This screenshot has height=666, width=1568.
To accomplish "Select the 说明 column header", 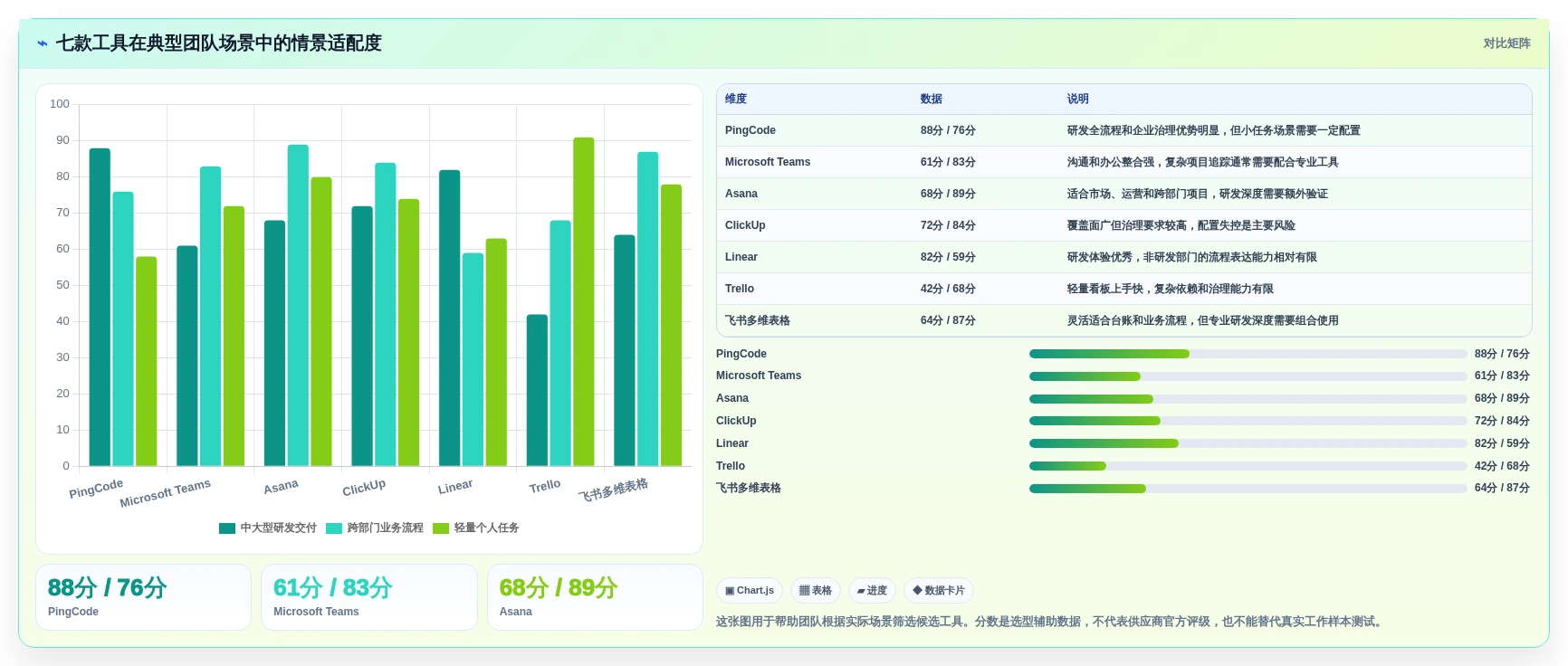I will click(x=1078, y=99).
